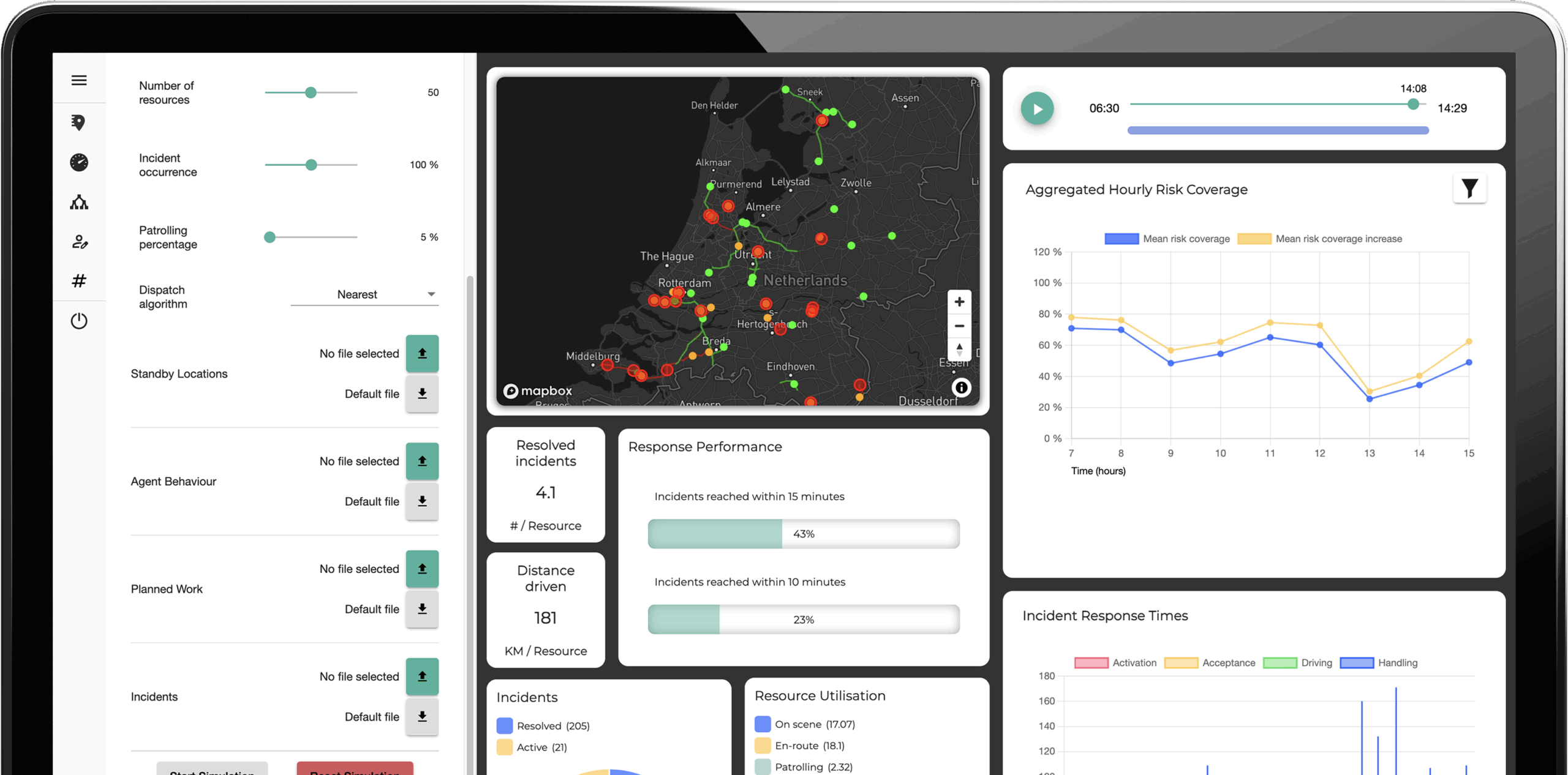Viewport: 1568px width, 775px height.
Task: Open the speedometer dashboard sidebar icon
Action: [79, 162]
